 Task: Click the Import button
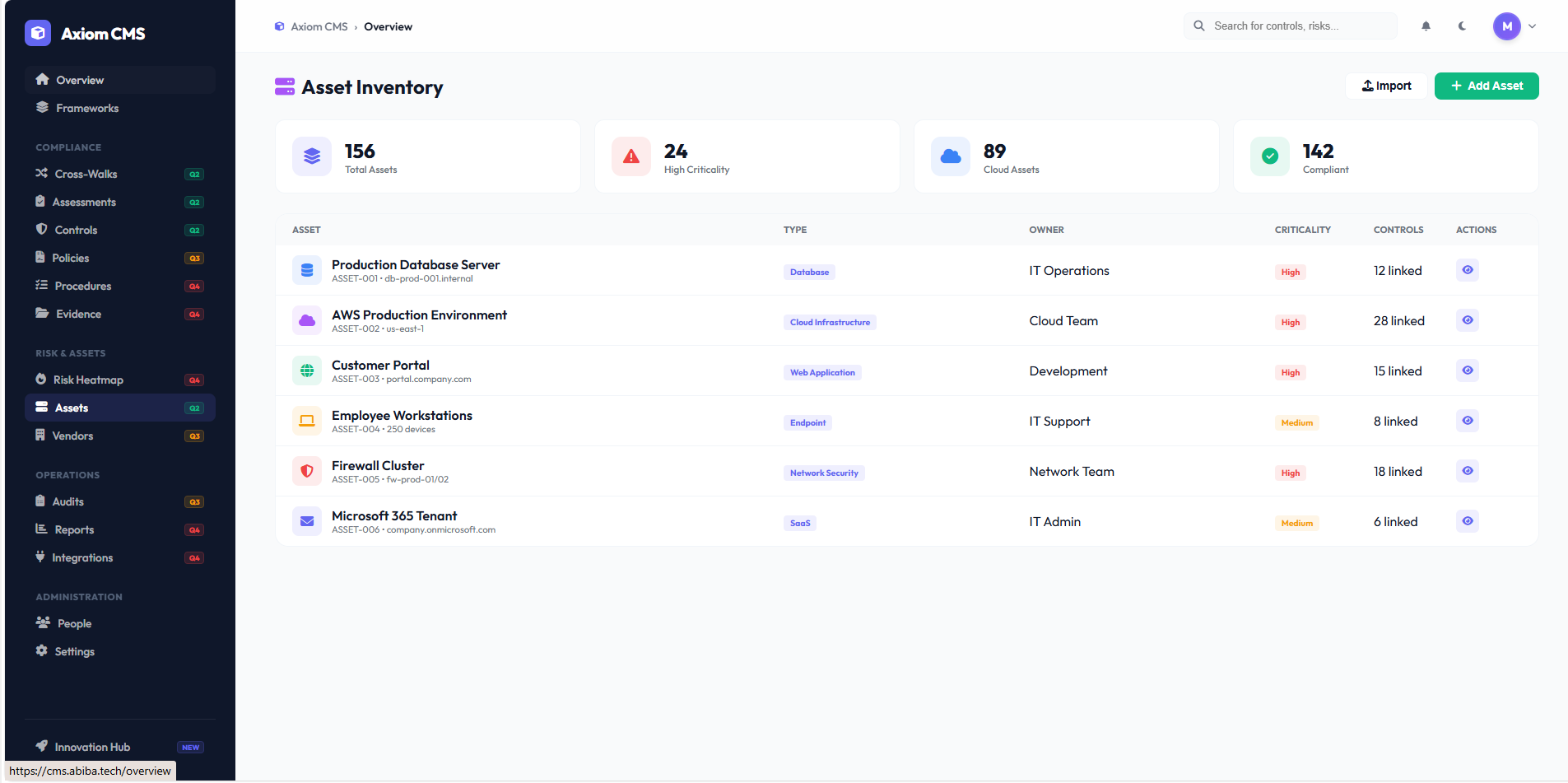pos(1386,86)
